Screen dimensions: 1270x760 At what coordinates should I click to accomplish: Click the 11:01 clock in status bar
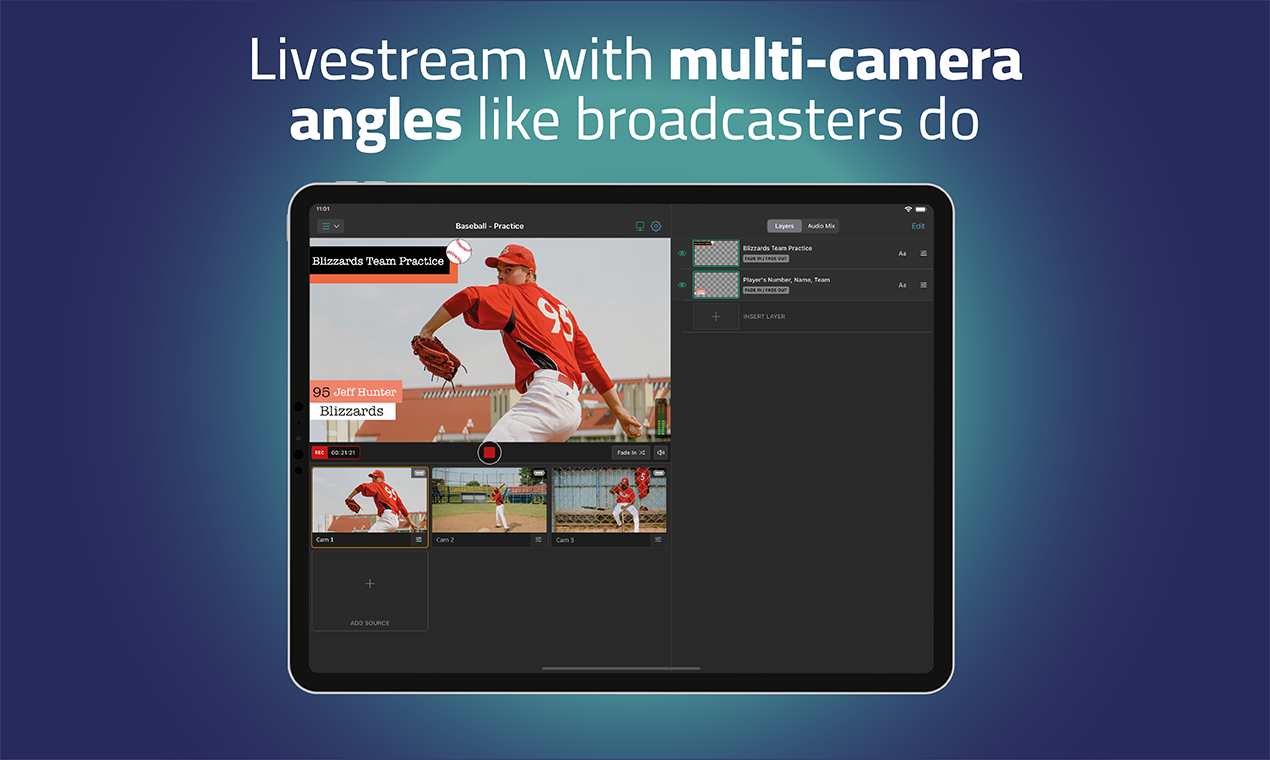click(322, 209)
